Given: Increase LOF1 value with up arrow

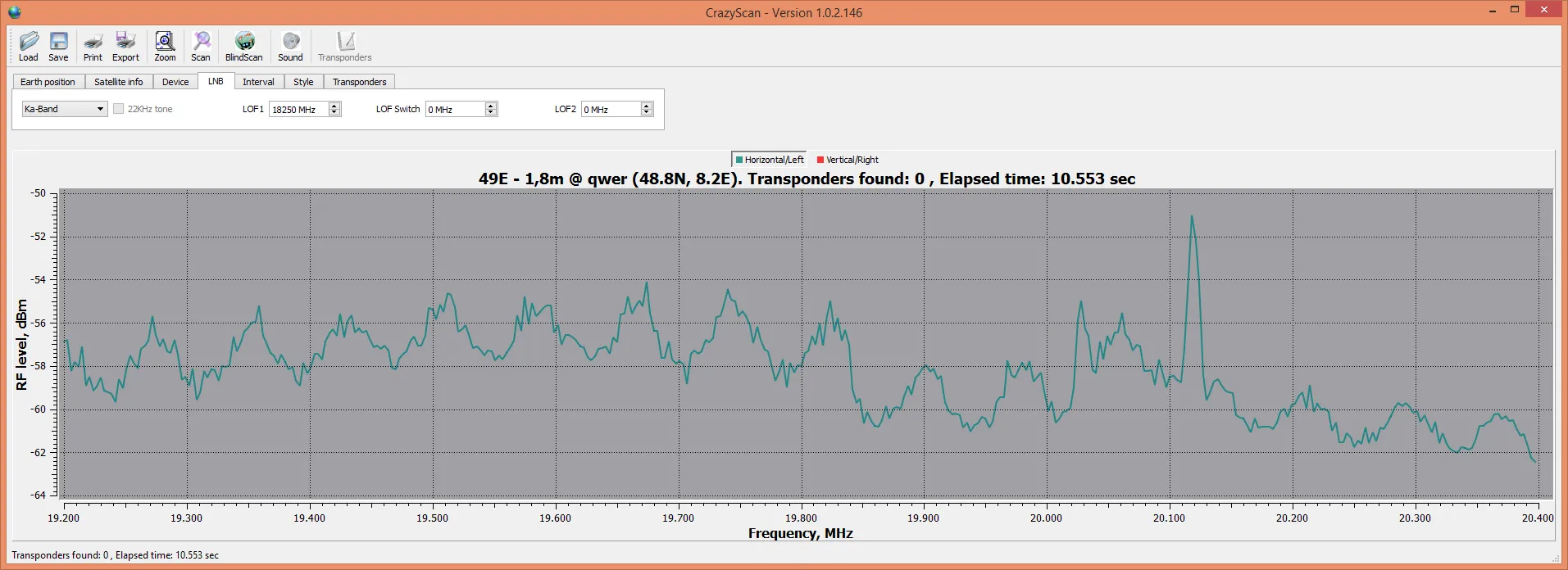Looking at the screenshot, I should (334, 106).
